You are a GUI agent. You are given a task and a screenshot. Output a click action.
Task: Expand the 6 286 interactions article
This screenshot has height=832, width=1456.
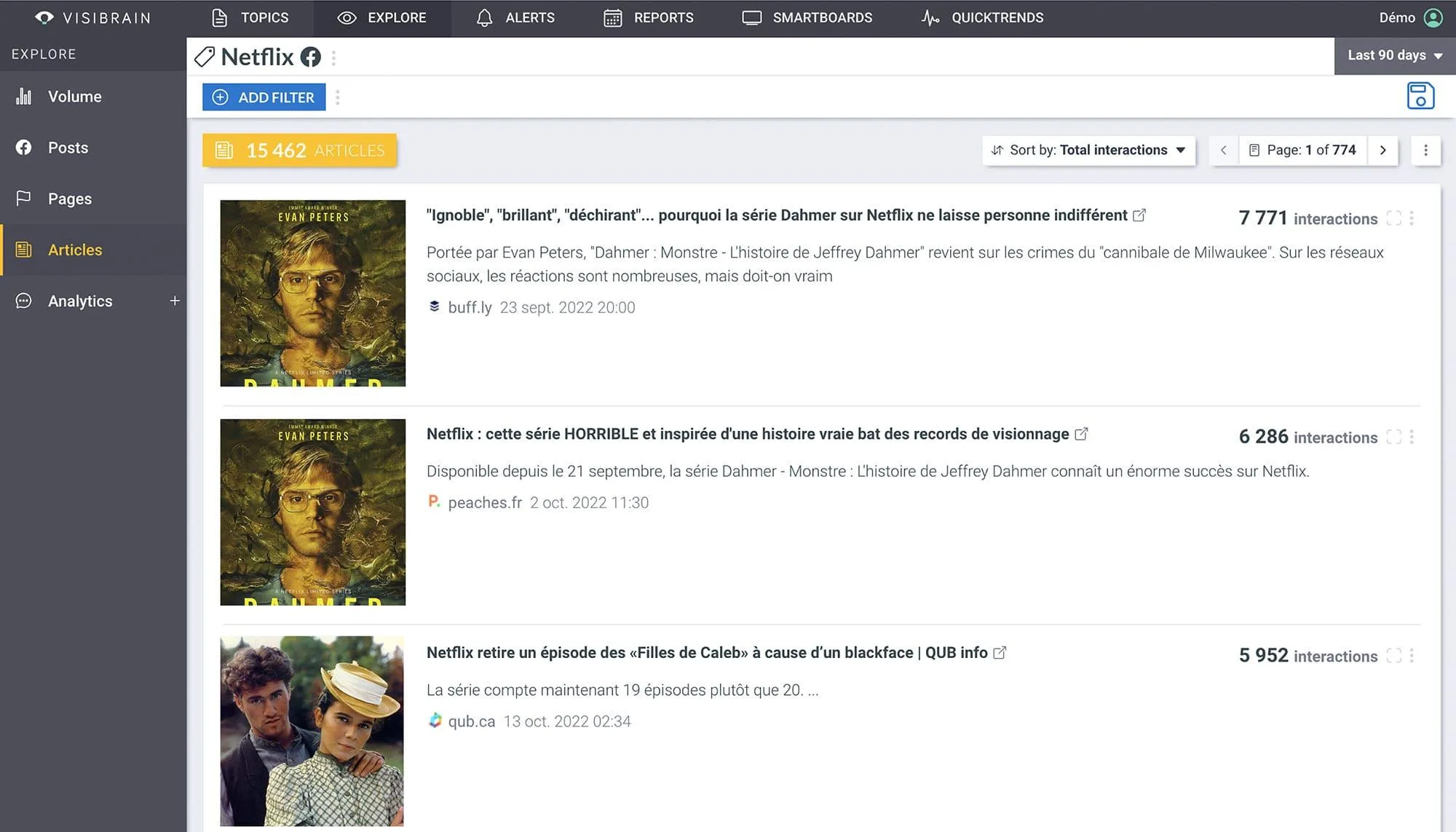(x=1393, y=437)
